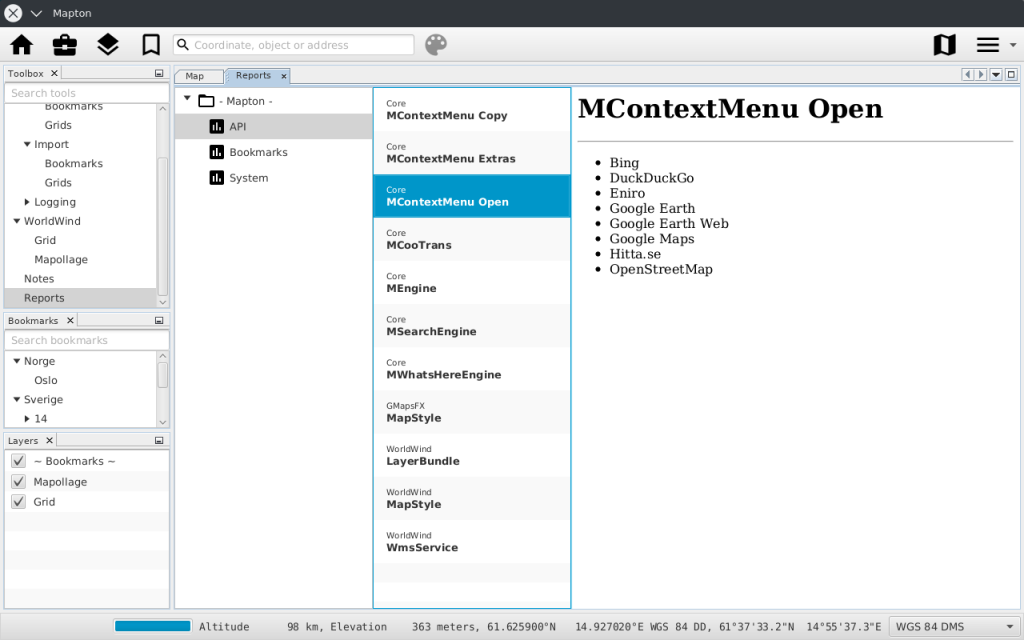Close the Toolbox panel
This screenshot has height=640, width=1024.
point(54,73)
